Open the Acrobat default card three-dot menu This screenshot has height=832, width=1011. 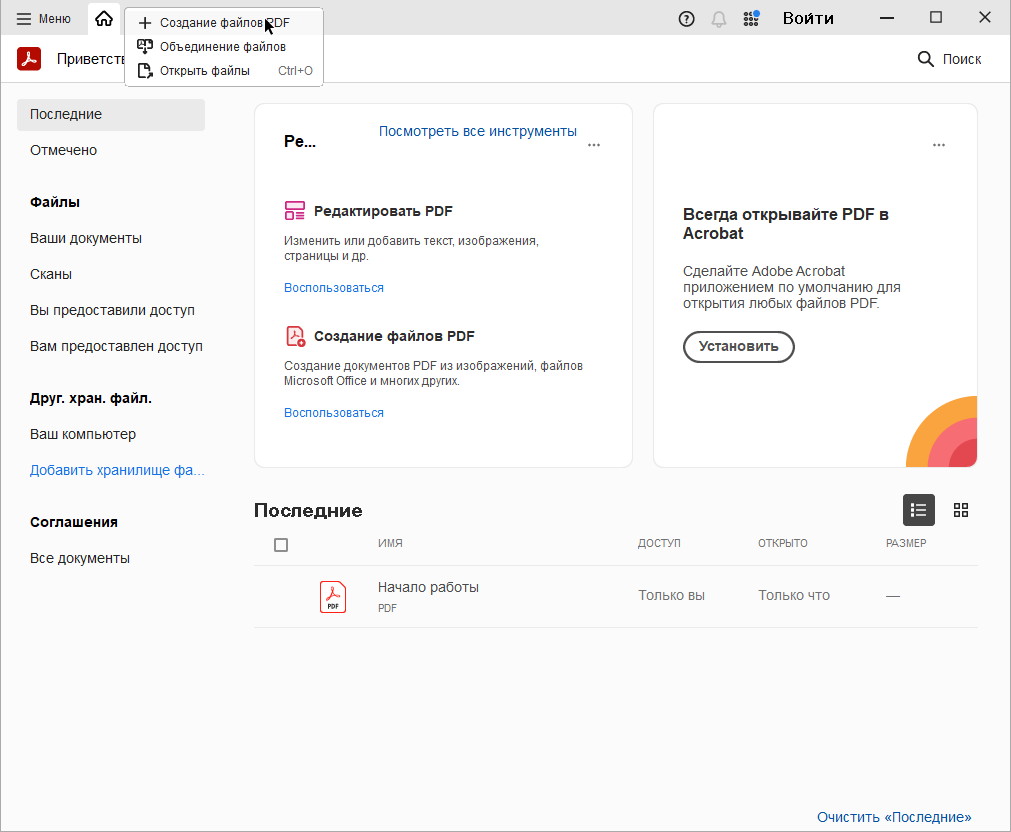[x=939, y=145]
